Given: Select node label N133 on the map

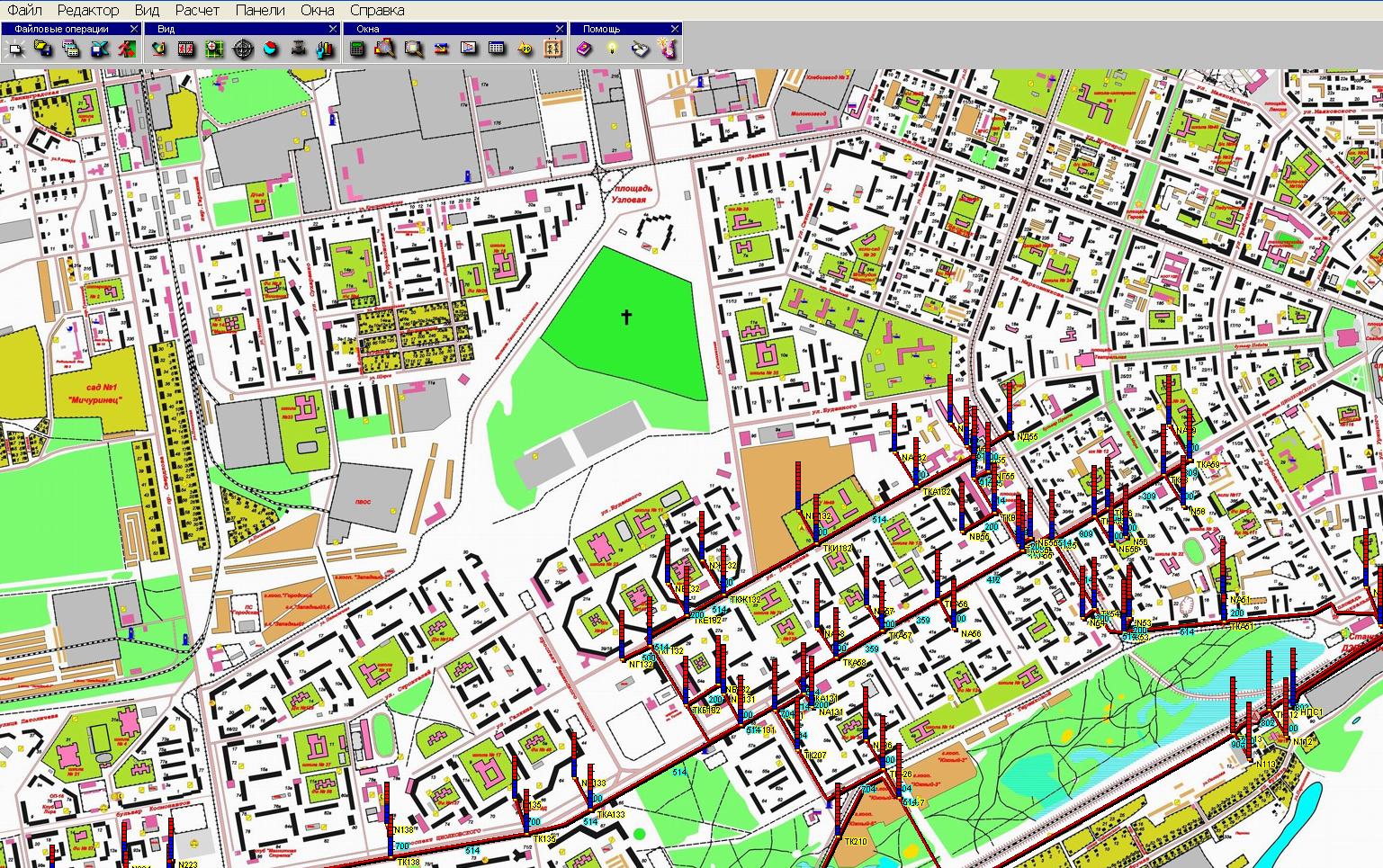Looking at the screenshot, I should [594, 783].
